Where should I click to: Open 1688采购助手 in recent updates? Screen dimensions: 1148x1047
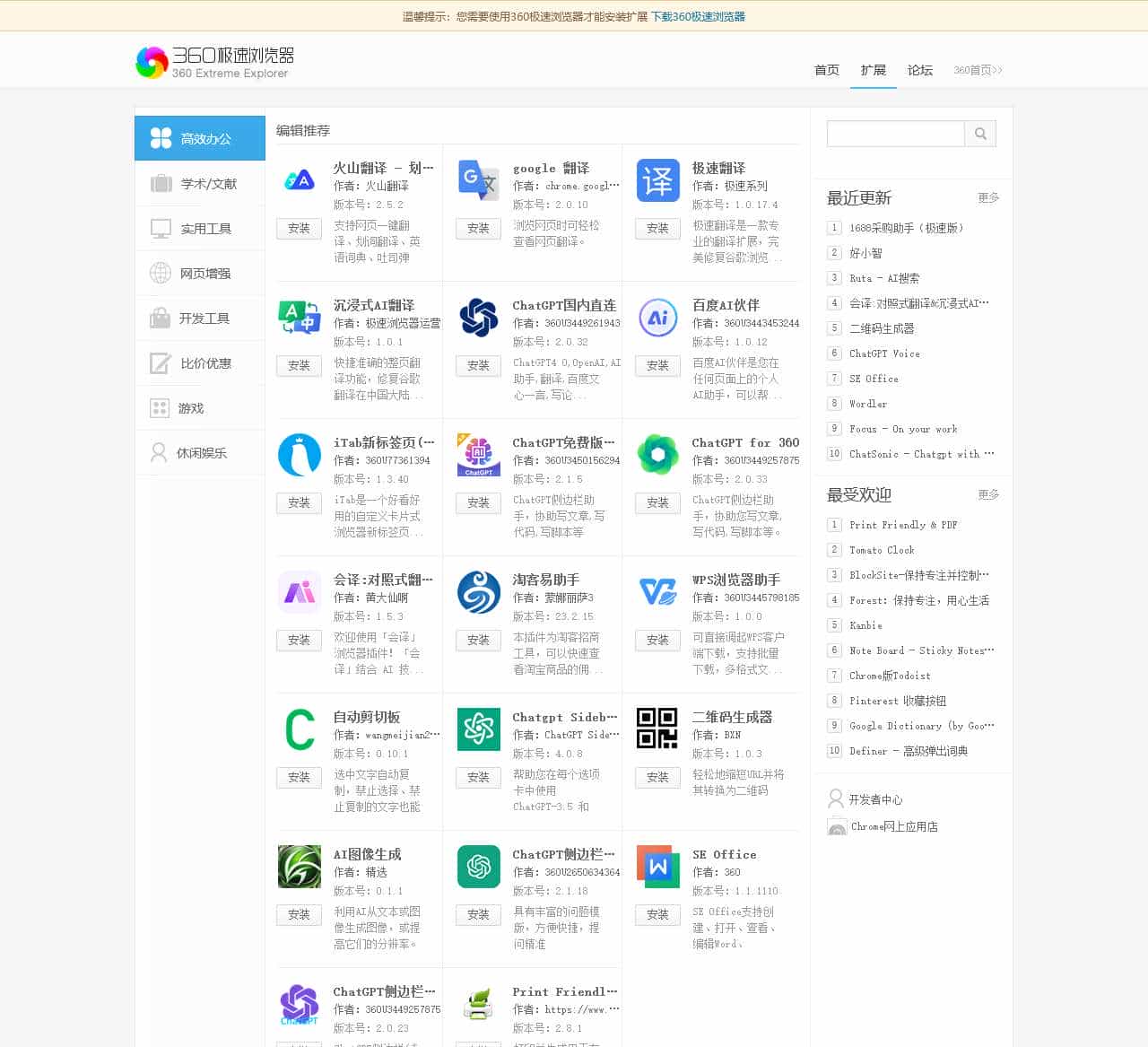tap(906, 228)
